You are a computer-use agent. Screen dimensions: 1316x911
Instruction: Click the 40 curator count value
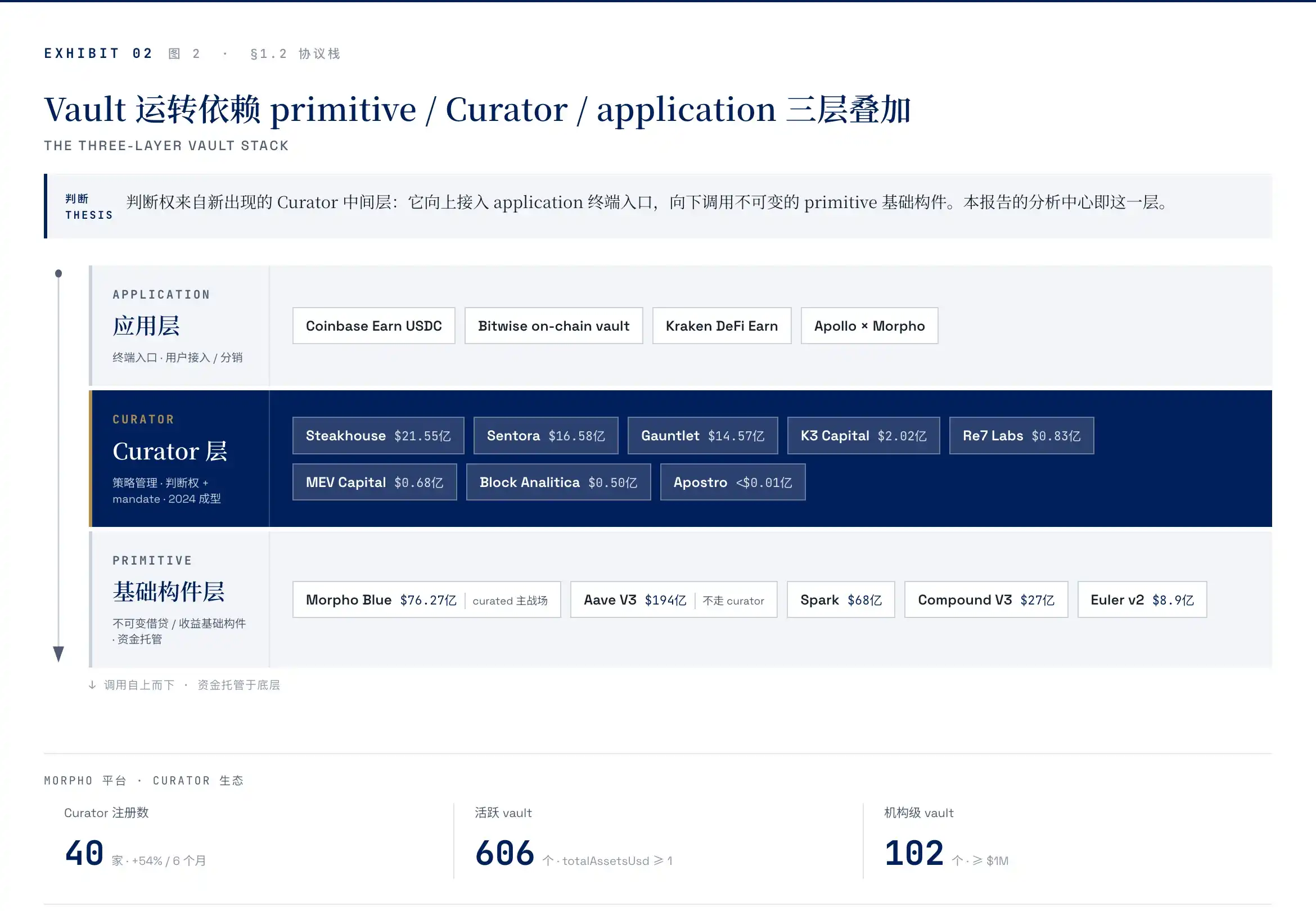[84, 853]
